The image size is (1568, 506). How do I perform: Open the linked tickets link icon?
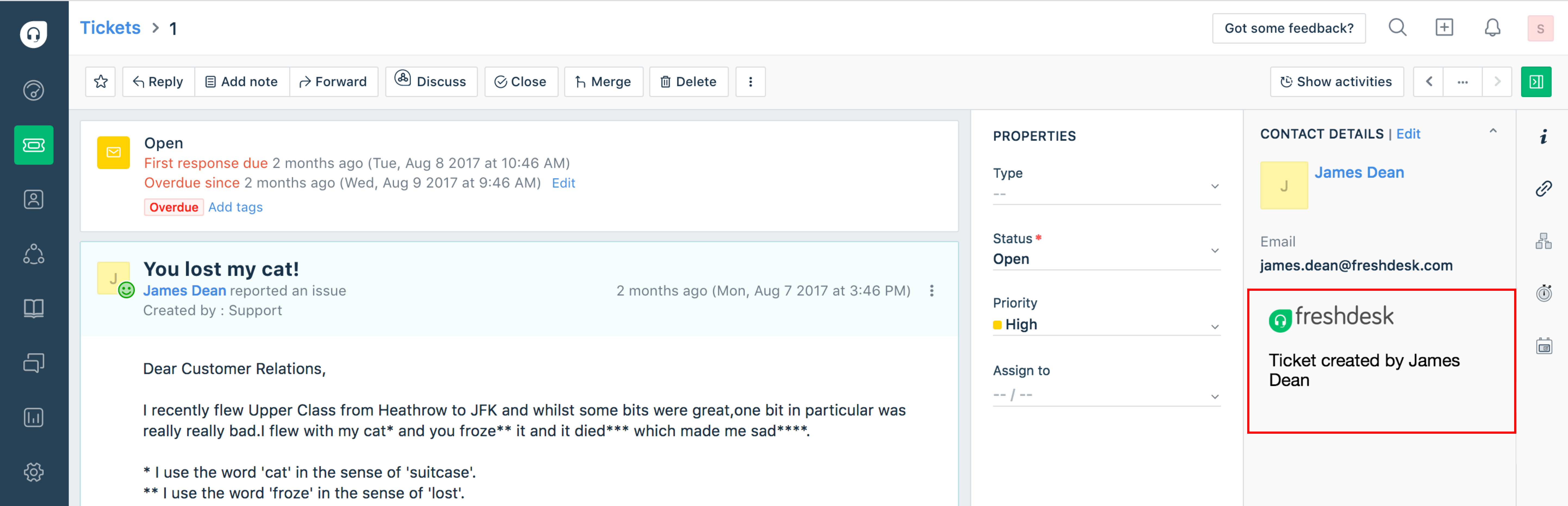pyautogui.click(x=1543, y=189)
